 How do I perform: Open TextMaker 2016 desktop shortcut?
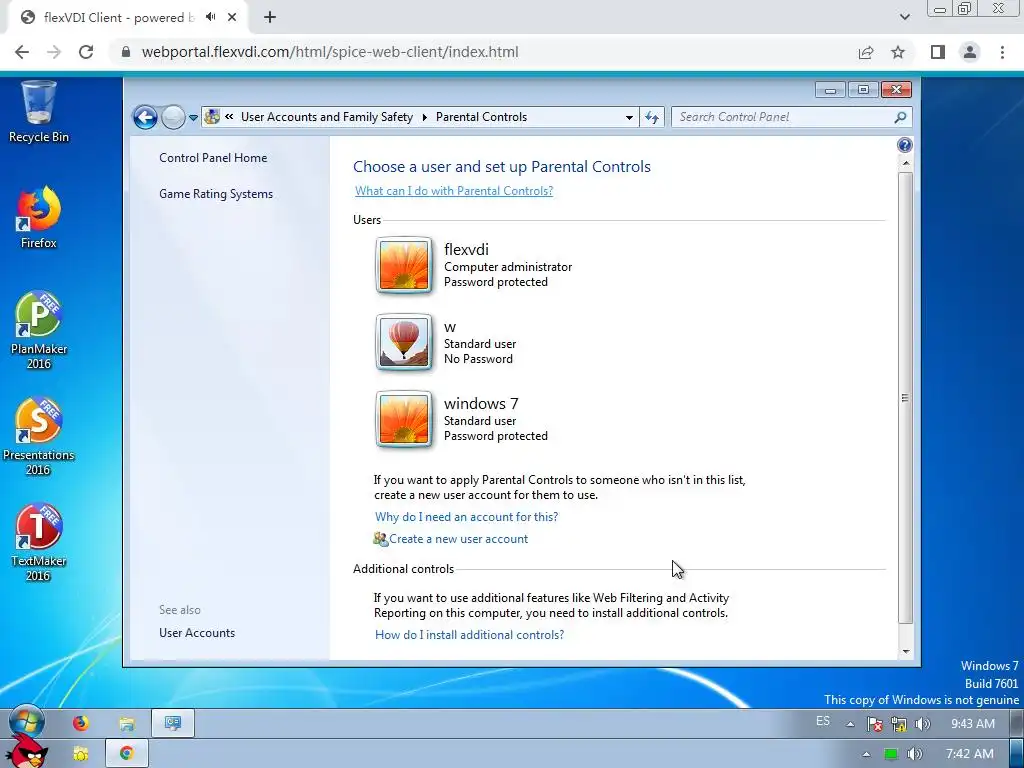(39, 543)
